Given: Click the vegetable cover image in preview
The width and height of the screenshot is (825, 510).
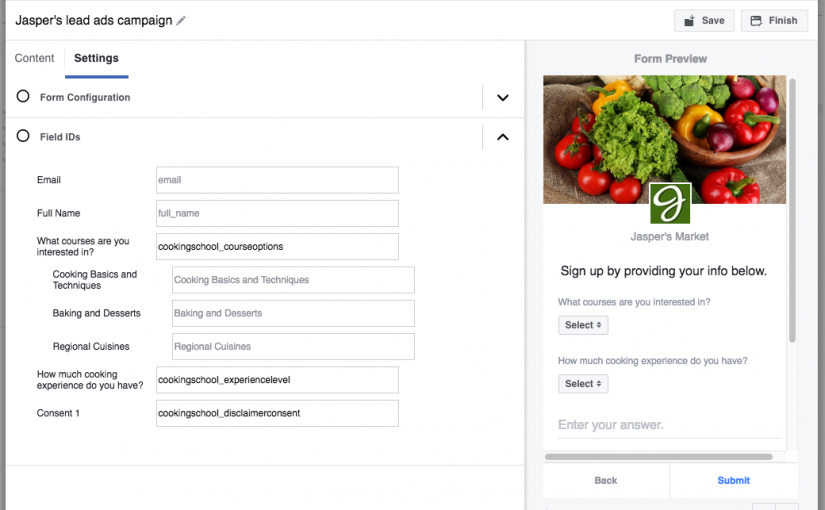Looking at the screenshot, I should click(x=665, y=139).
